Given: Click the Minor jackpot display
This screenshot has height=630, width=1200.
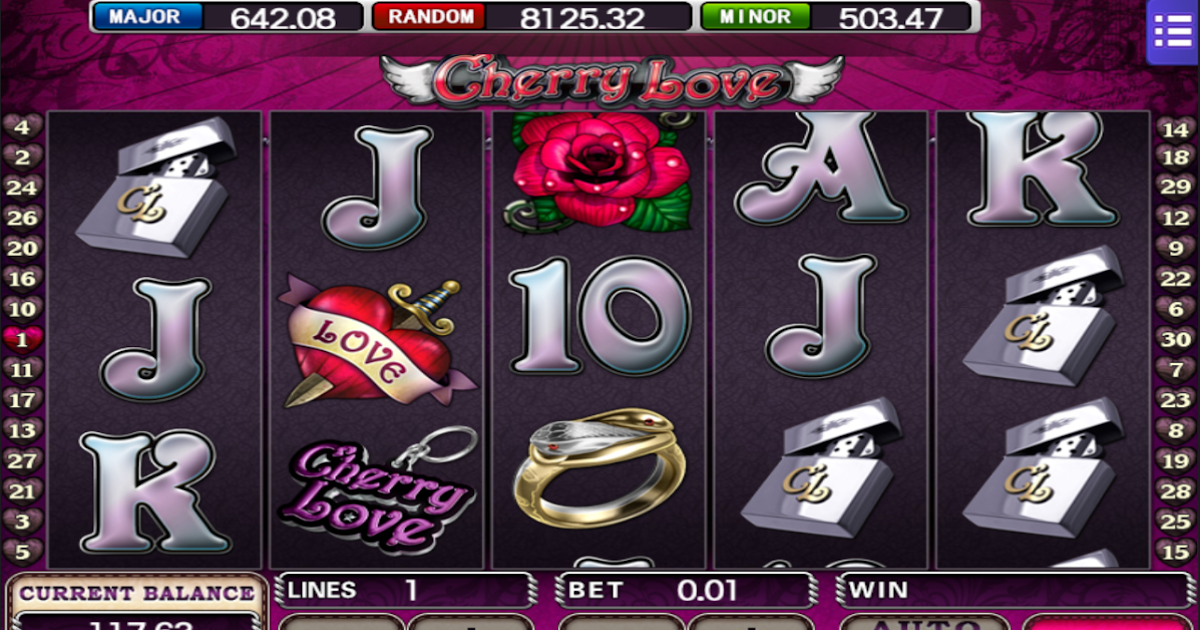Looking at the screenshot, I should (836, 17).
